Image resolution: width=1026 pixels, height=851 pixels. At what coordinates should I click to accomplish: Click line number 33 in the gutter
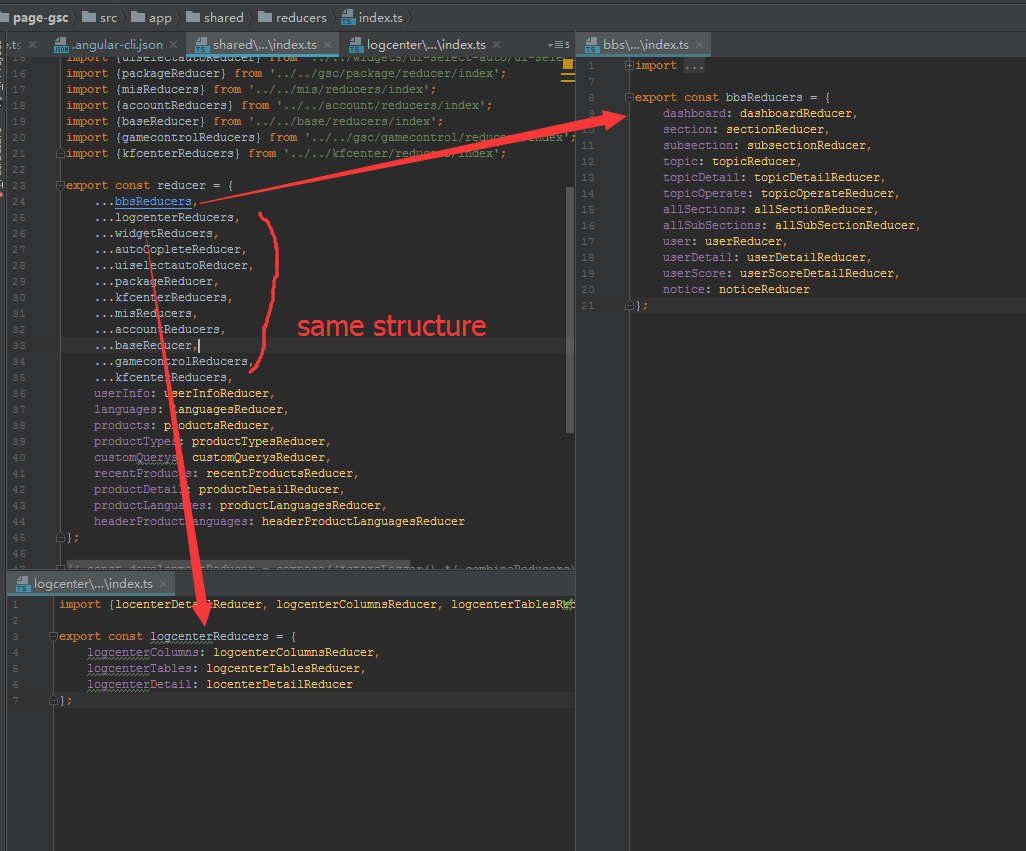(19, 345)
